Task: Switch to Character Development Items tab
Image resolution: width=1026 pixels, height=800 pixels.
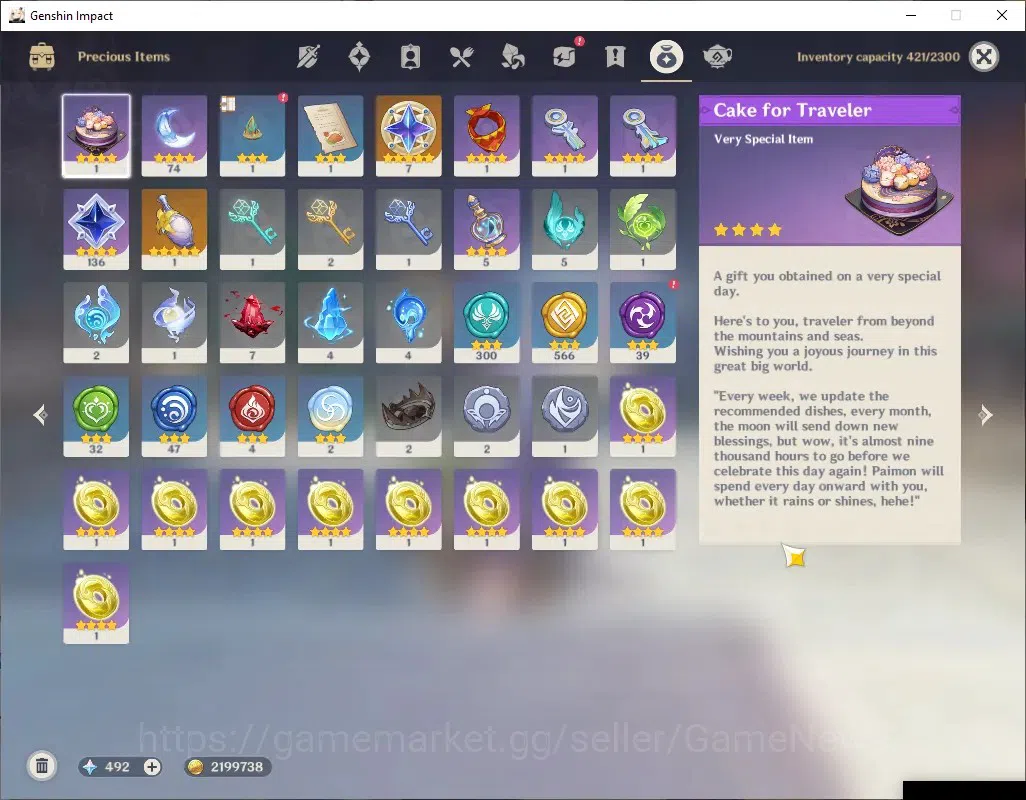Action: tap(410, 57)
